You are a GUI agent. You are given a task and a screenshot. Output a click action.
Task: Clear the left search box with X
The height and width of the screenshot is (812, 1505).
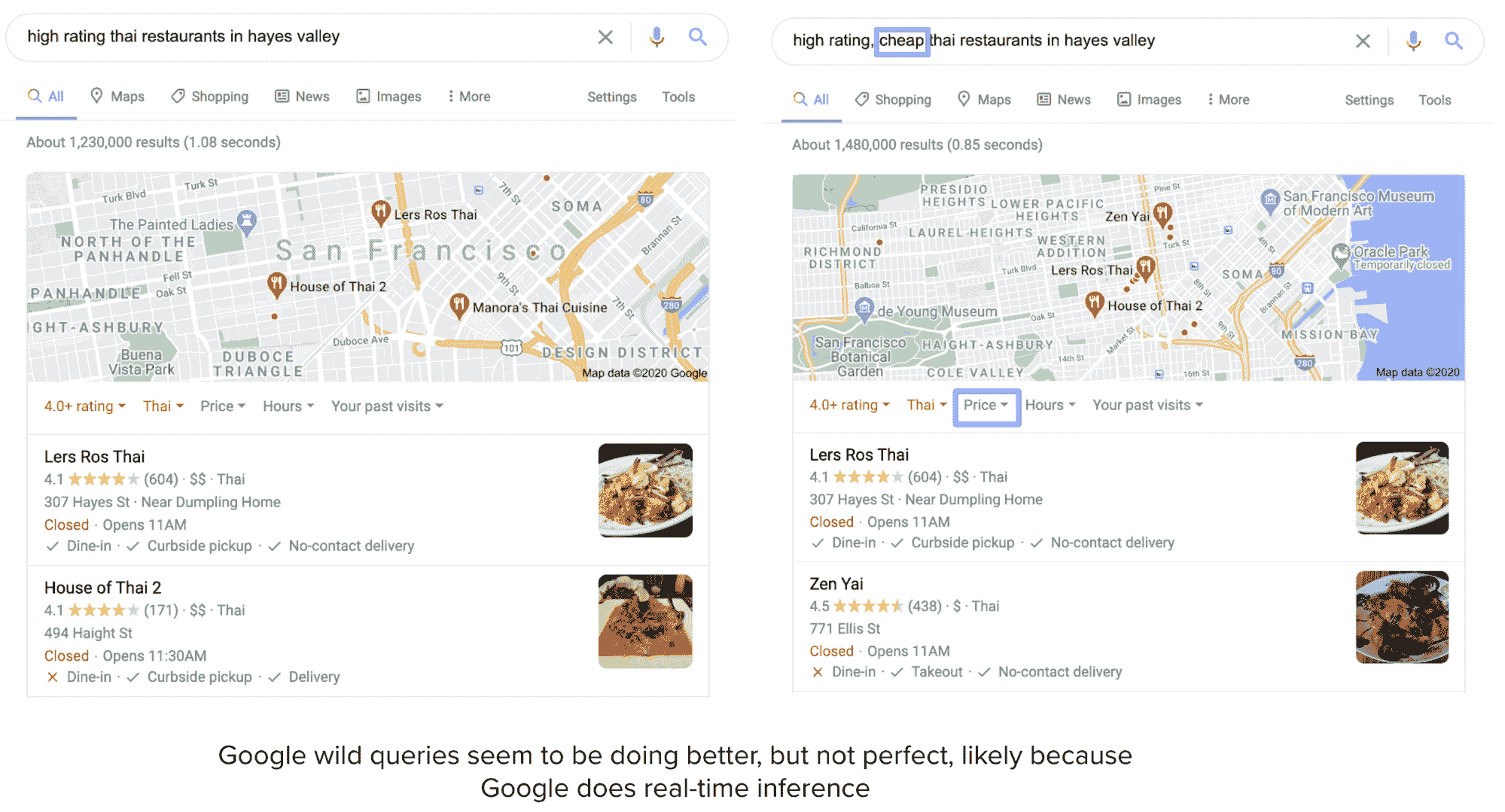(605, 37)
